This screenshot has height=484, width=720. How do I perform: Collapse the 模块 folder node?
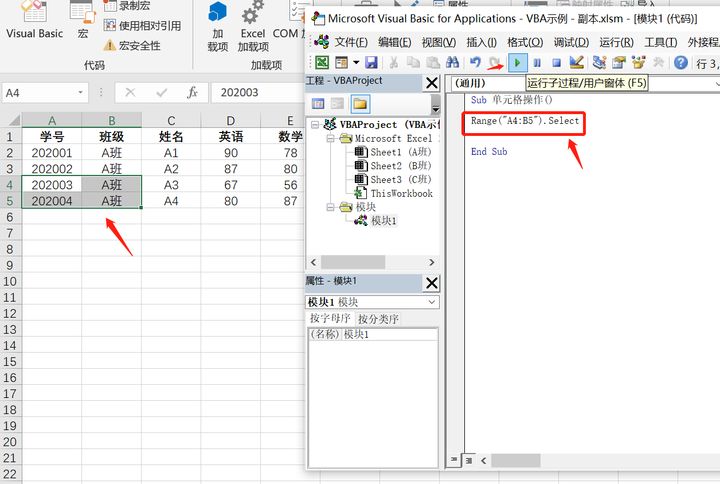point(330,207)
